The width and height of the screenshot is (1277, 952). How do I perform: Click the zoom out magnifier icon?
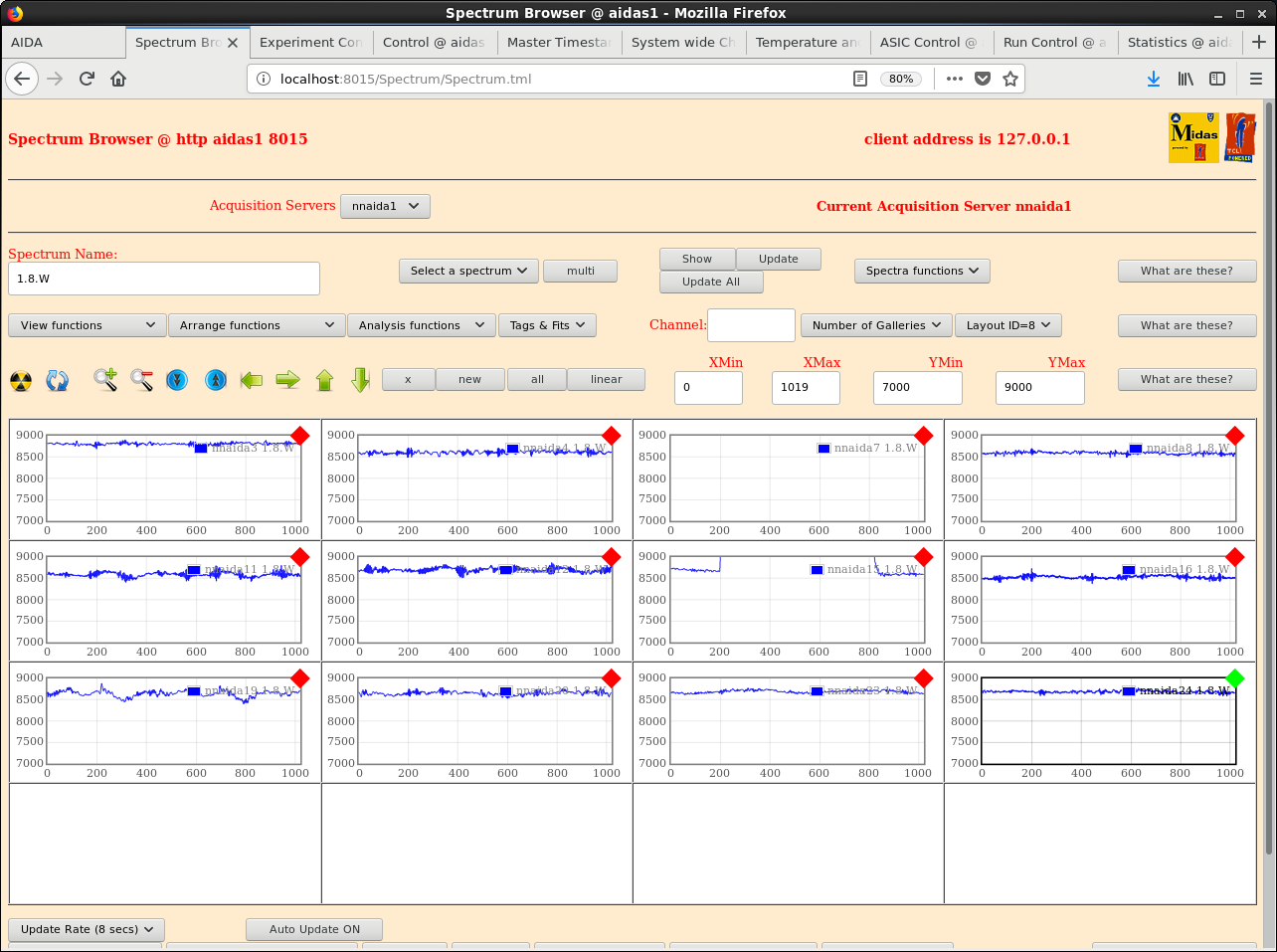coord(141,380)
